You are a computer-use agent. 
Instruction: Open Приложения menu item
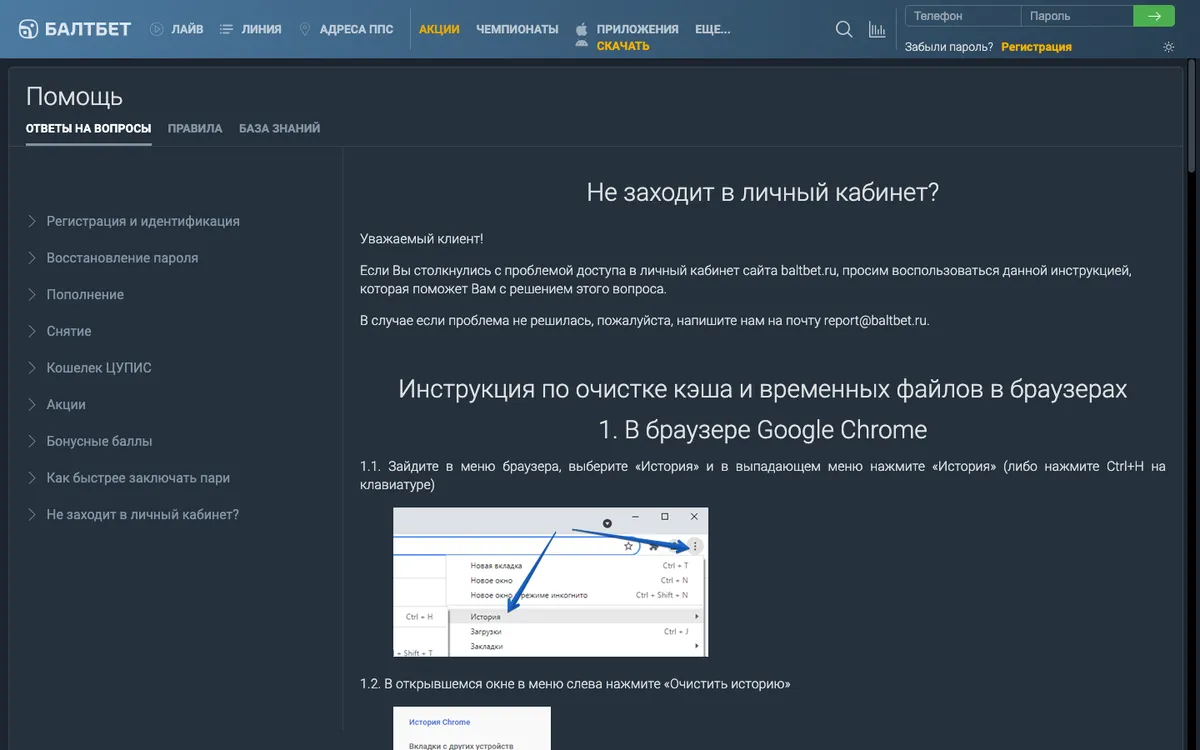[x=637, y=29]
